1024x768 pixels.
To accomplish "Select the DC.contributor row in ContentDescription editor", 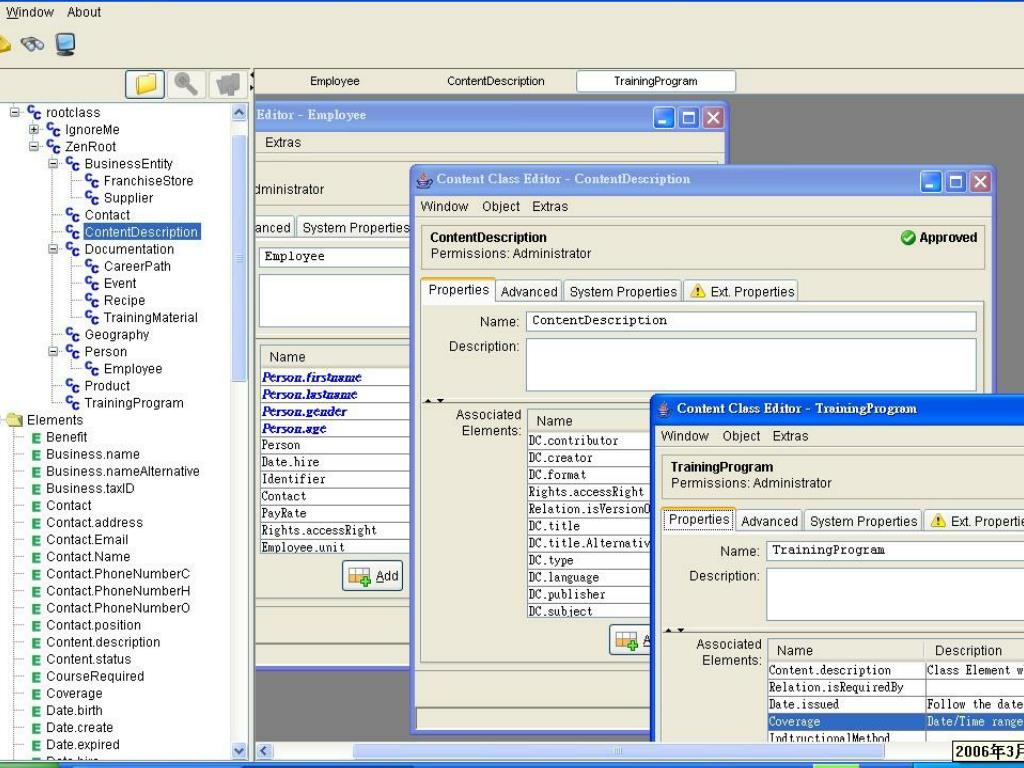I will click(x=589, y=441).
